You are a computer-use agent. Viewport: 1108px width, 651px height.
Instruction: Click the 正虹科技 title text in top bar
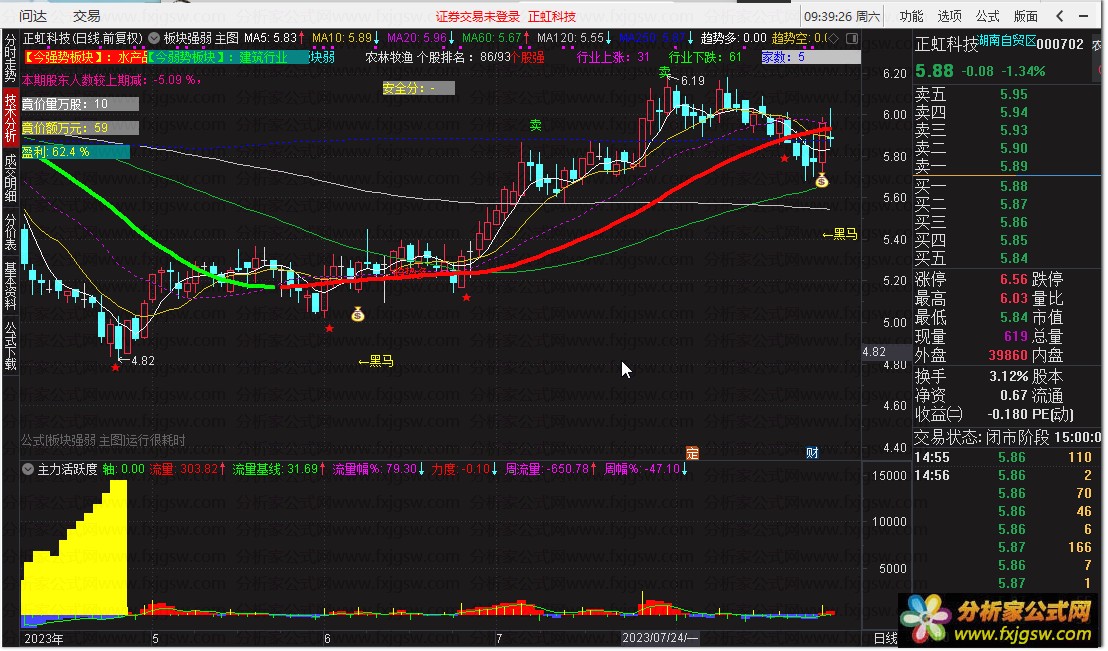point(552,16)
